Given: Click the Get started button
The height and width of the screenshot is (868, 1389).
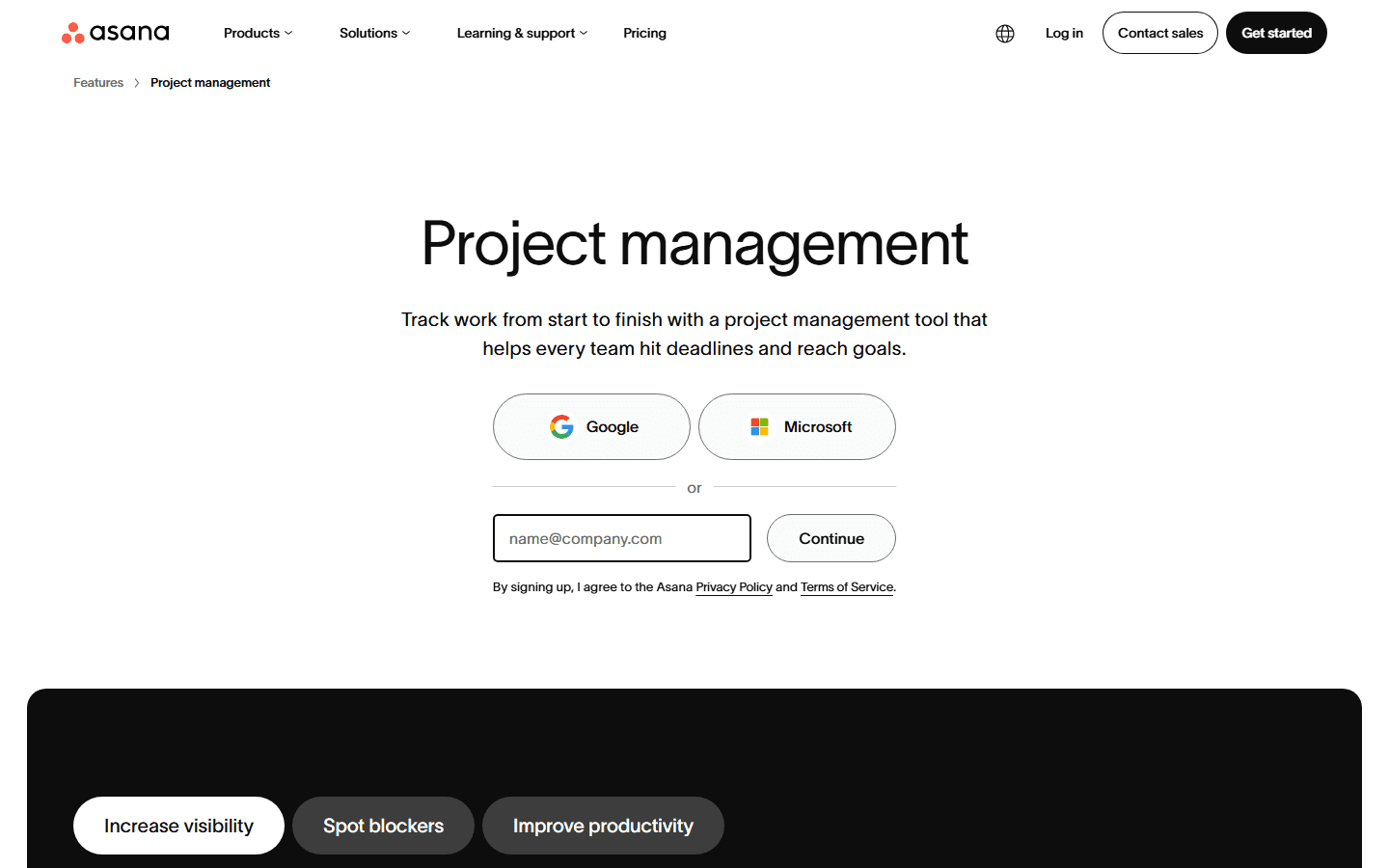Looking at the screenshot, I should [1276, 33].
